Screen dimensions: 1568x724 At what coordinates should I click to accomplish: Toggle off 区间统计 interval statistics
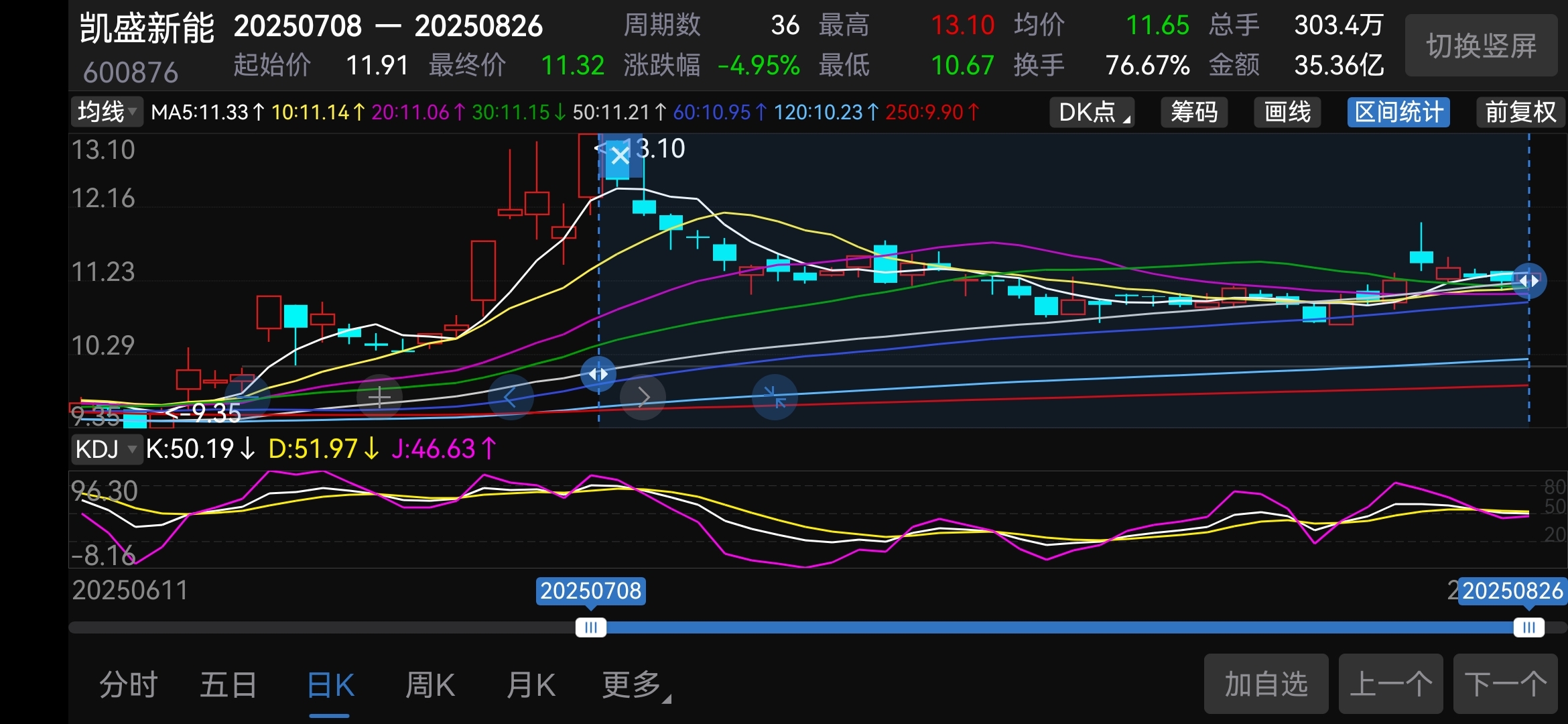tap(1398, 112)
